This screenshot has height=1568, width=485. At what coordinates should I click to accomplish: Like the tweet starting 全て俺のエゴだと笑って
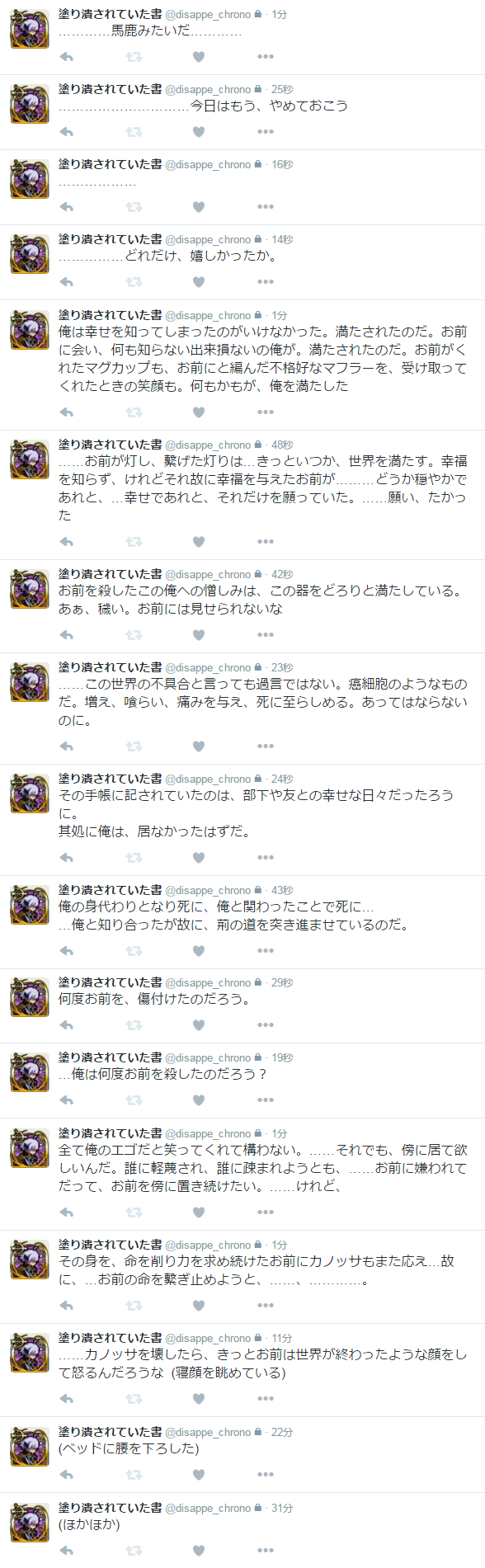pyautogui.click(x=199, y=1212)
